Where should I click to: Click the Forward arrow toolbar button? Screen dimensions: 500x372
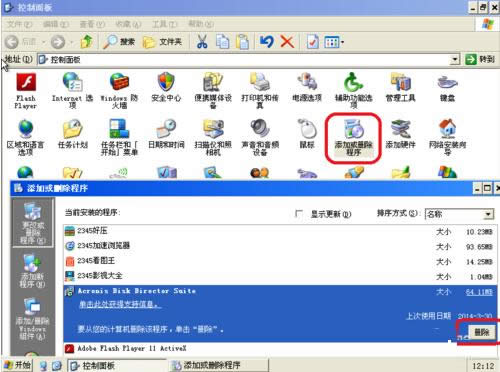click(58, 42)
